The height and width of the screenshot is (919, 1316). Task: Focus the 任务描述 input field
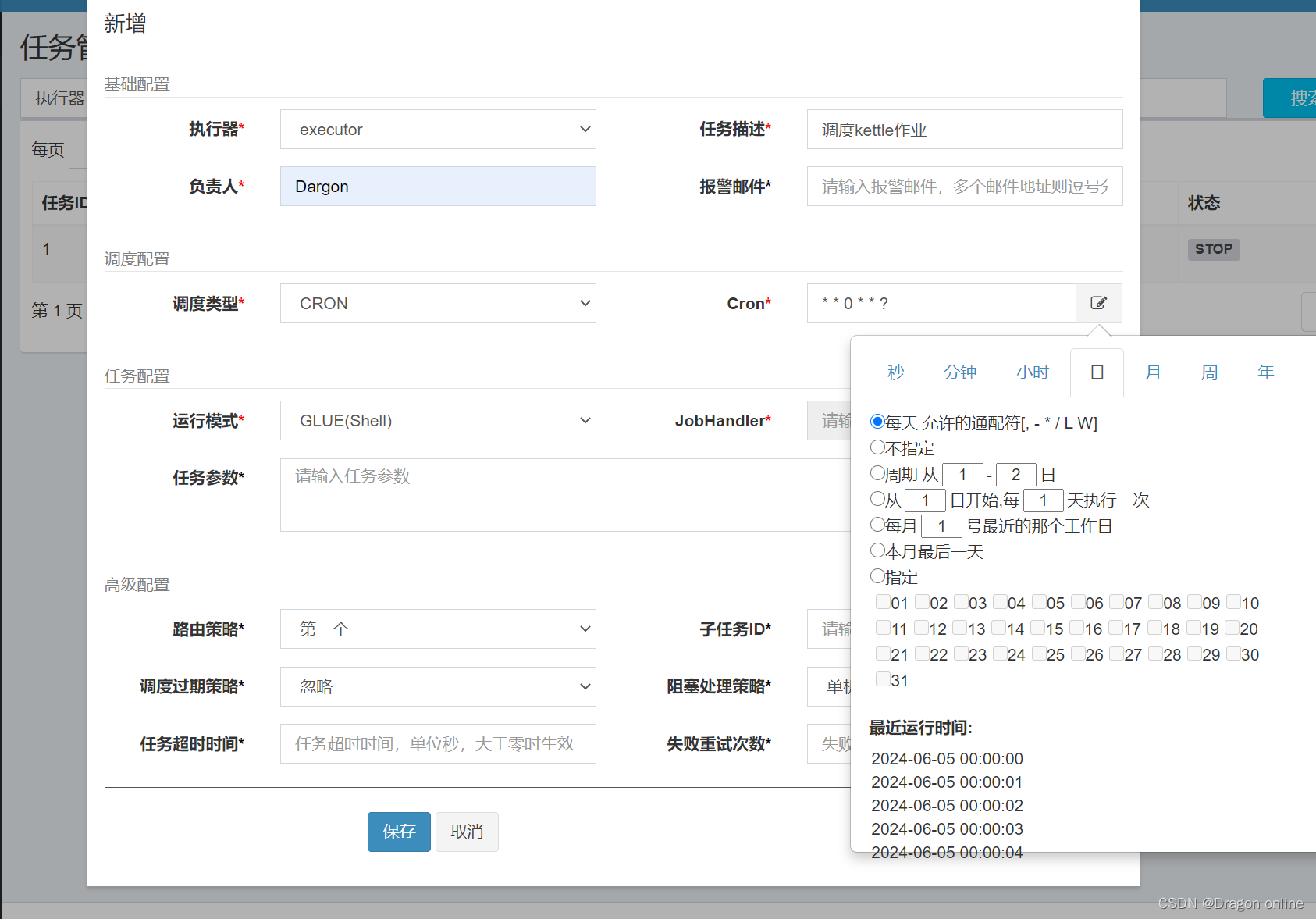(965, 130)
